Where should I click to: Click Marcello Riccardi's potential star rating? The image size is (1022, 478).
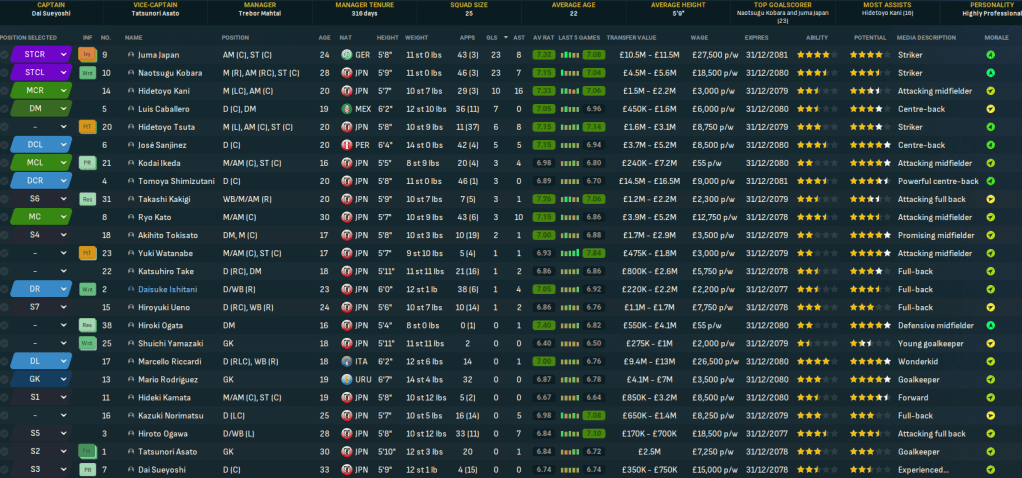[868, 362]
